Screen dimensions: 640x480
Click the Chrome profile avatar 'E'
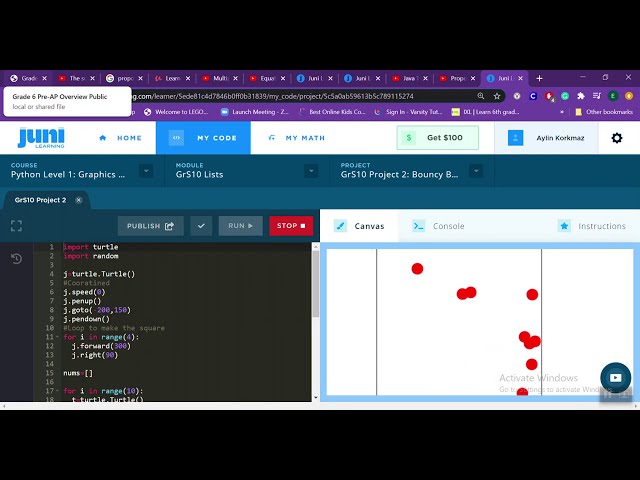(613, 96)
